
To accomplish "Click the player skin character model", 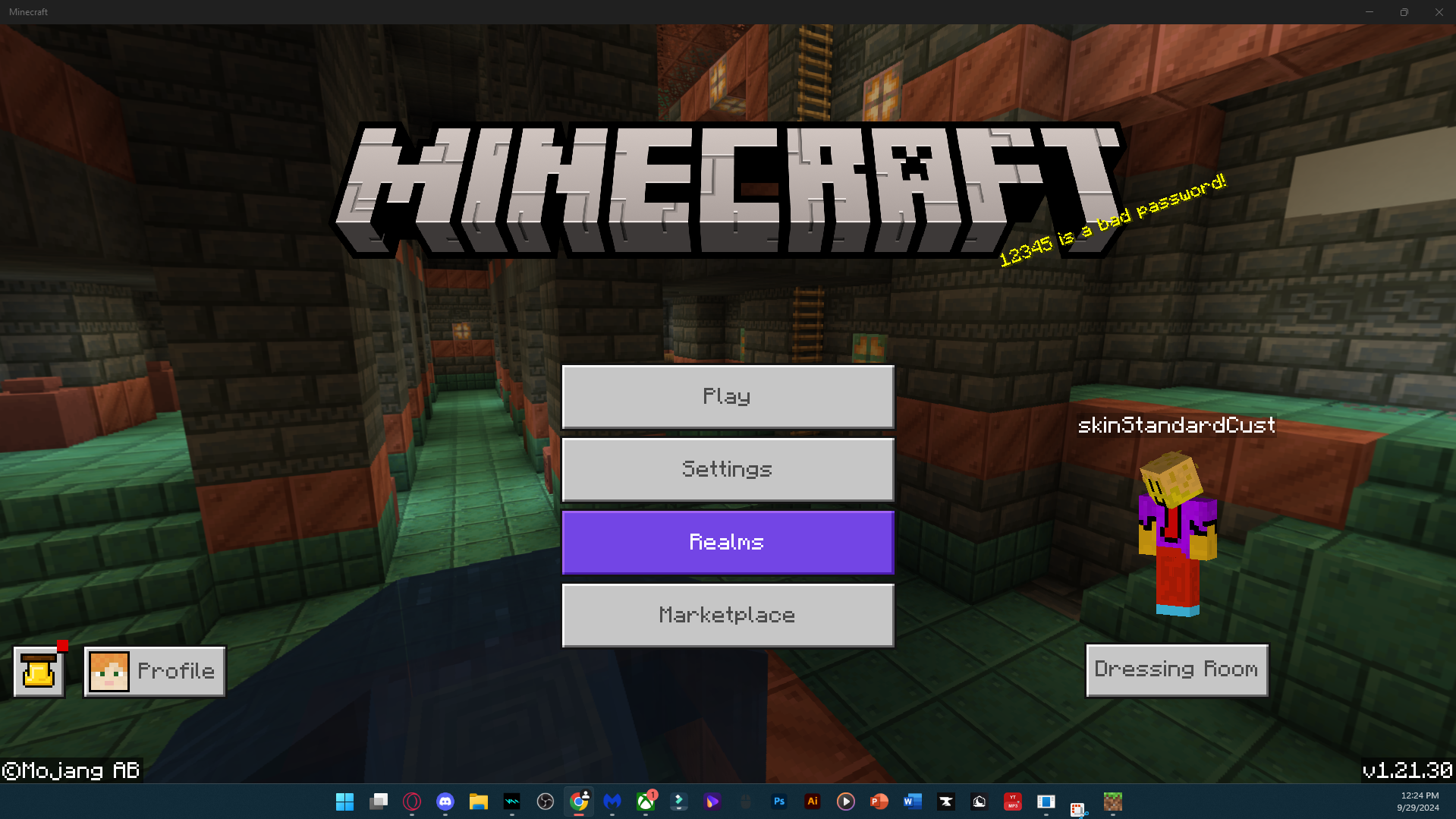I will click(x=1177, y=534).
